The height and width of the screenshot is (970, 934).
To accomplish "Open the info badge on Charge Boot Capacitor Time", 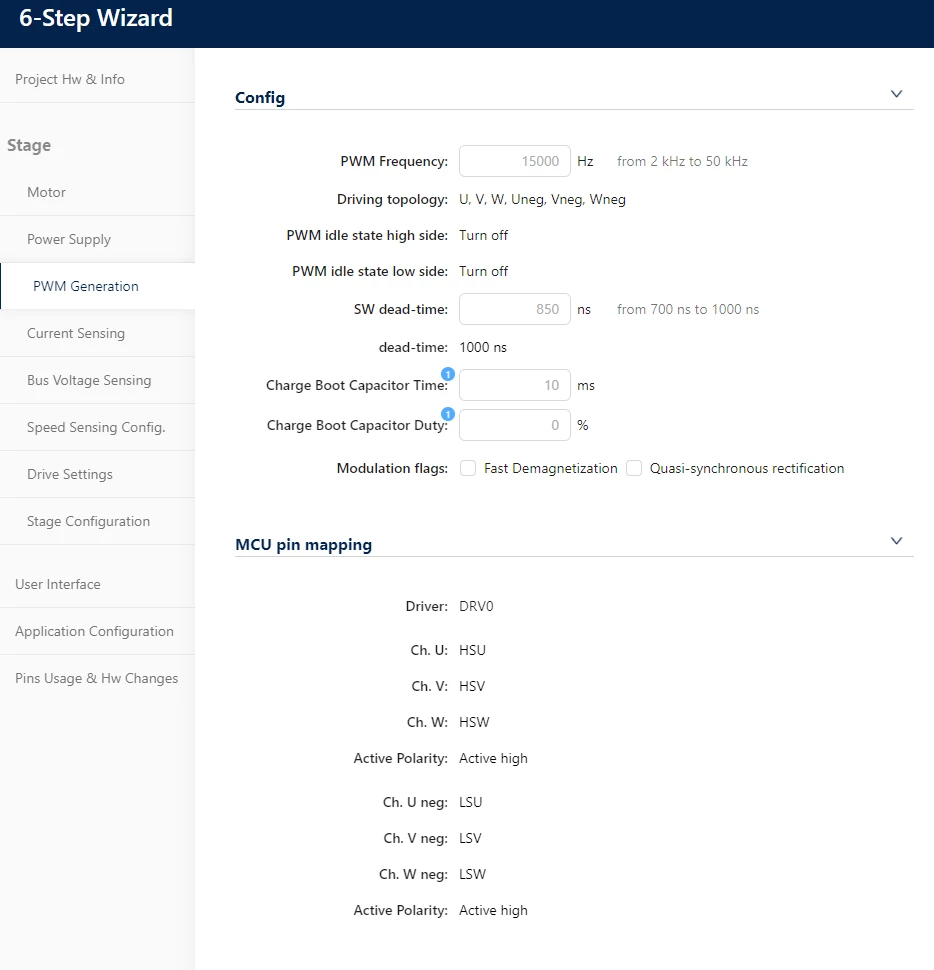I will coord(448,374).
